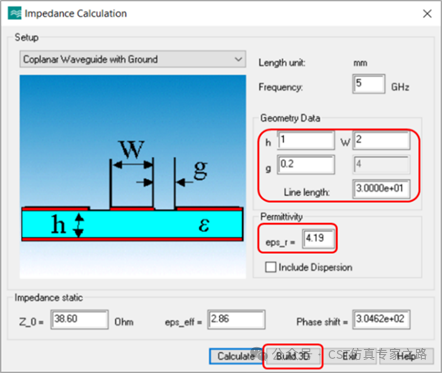Click the Calculate button

click(x=236, y=356)
